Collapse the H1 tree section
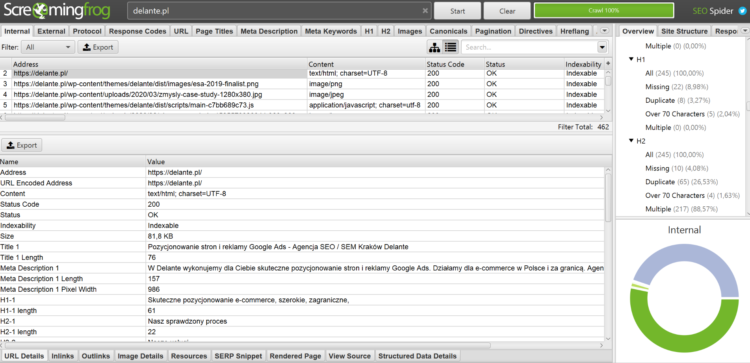This screenshot has height=363, width=750. (631, 60)
